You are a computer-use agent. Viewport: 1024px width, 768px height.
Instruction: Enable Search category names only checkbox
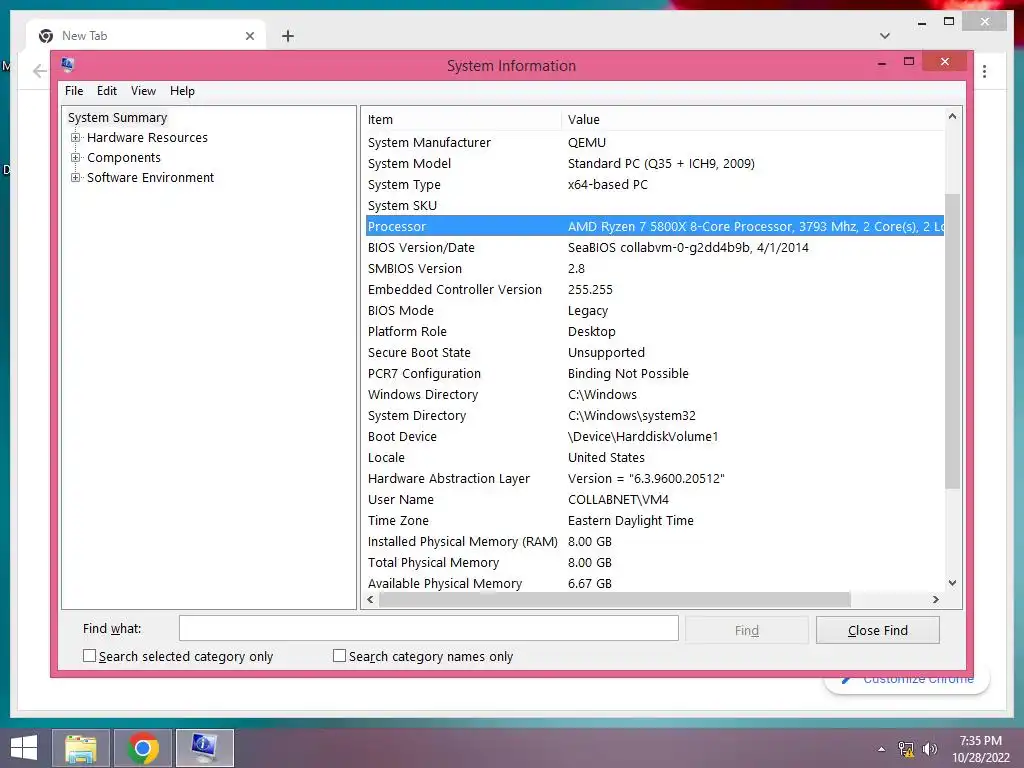[x=340, y=656]
